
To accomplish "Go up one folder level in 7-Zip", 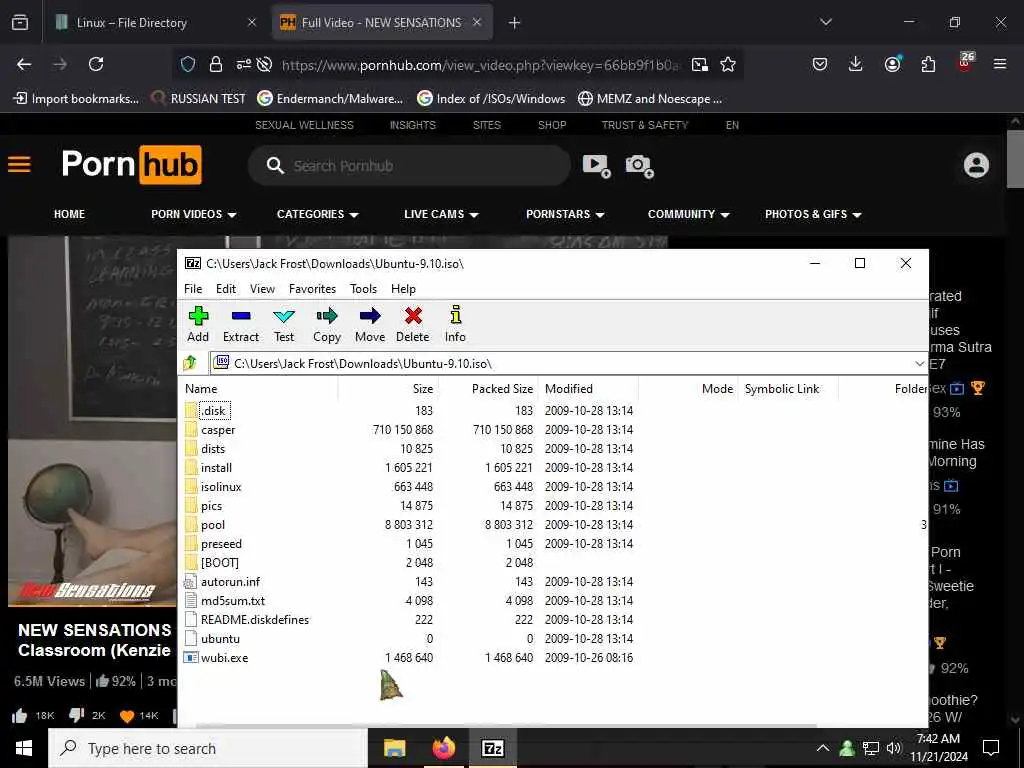I will (x=190, y=362).
